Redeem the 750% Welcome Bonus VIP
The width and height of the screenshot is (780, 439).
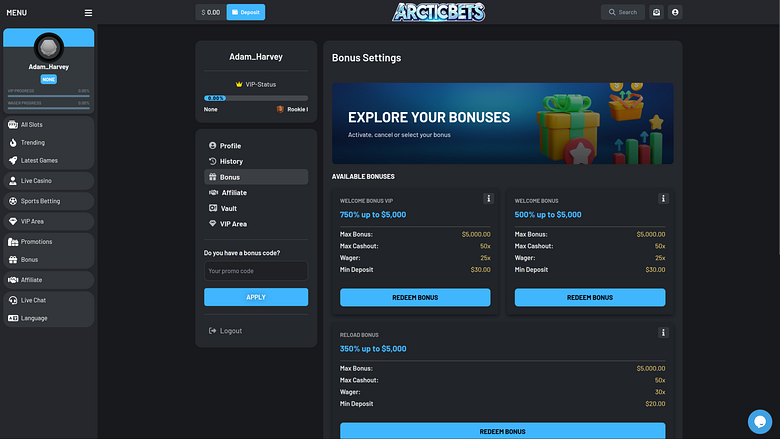pos(415,298)
